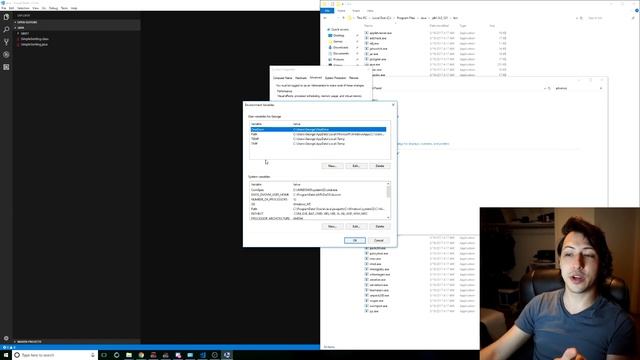640x360 pixels.
Task: Select the ComSpec system variable row
Action: click(x=318, y=190)
